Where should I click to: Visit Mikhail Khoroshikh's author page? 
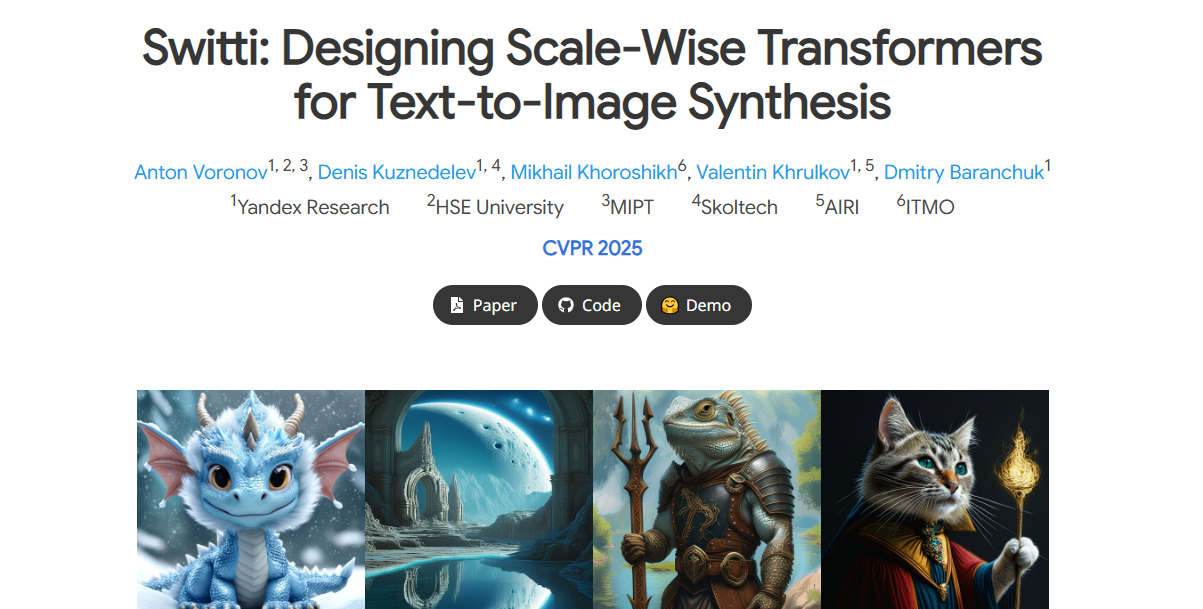594,172
